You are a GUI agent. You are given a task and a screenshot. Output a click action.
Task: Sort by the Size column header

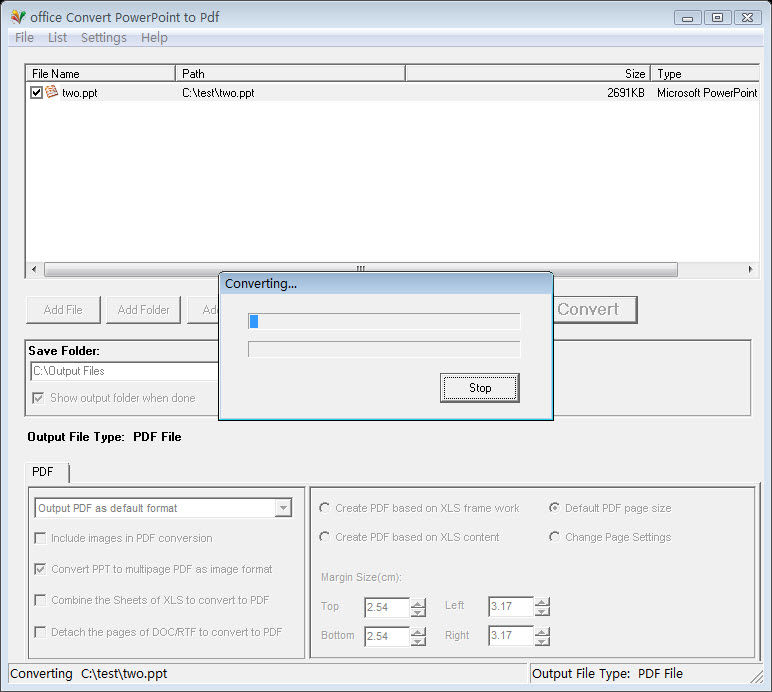point(528,74)
